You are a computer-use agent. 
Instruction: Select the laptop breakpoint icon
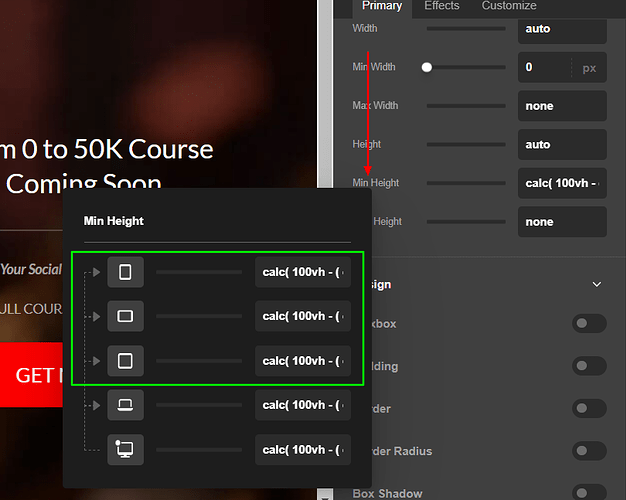click(x=125, y=405)
